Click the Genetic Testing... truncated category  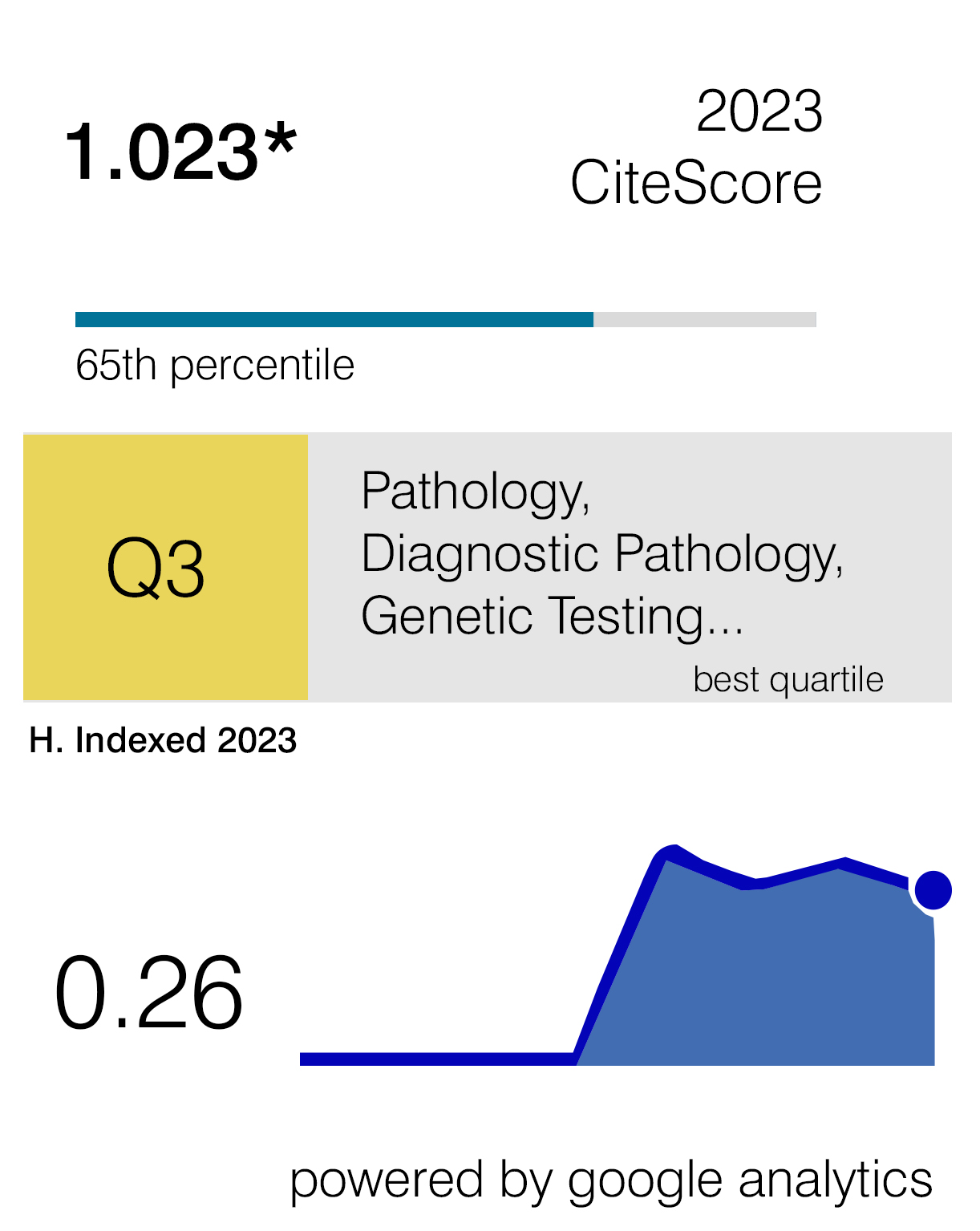[553, 616]
